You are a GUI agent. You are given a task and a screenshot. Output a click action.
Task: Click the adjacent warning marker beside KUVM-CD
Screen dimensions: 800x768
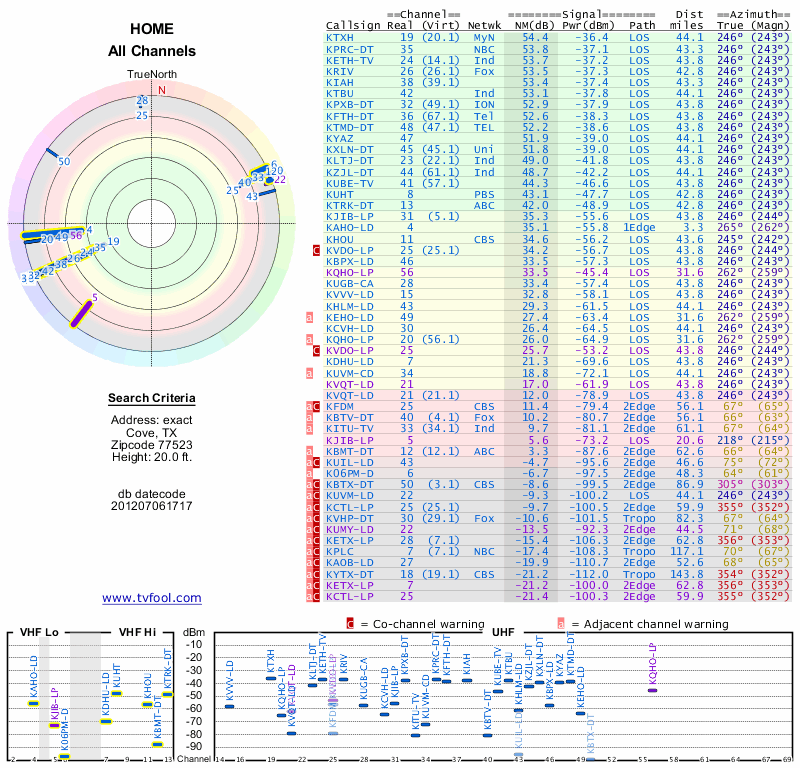tap(309, 374)
